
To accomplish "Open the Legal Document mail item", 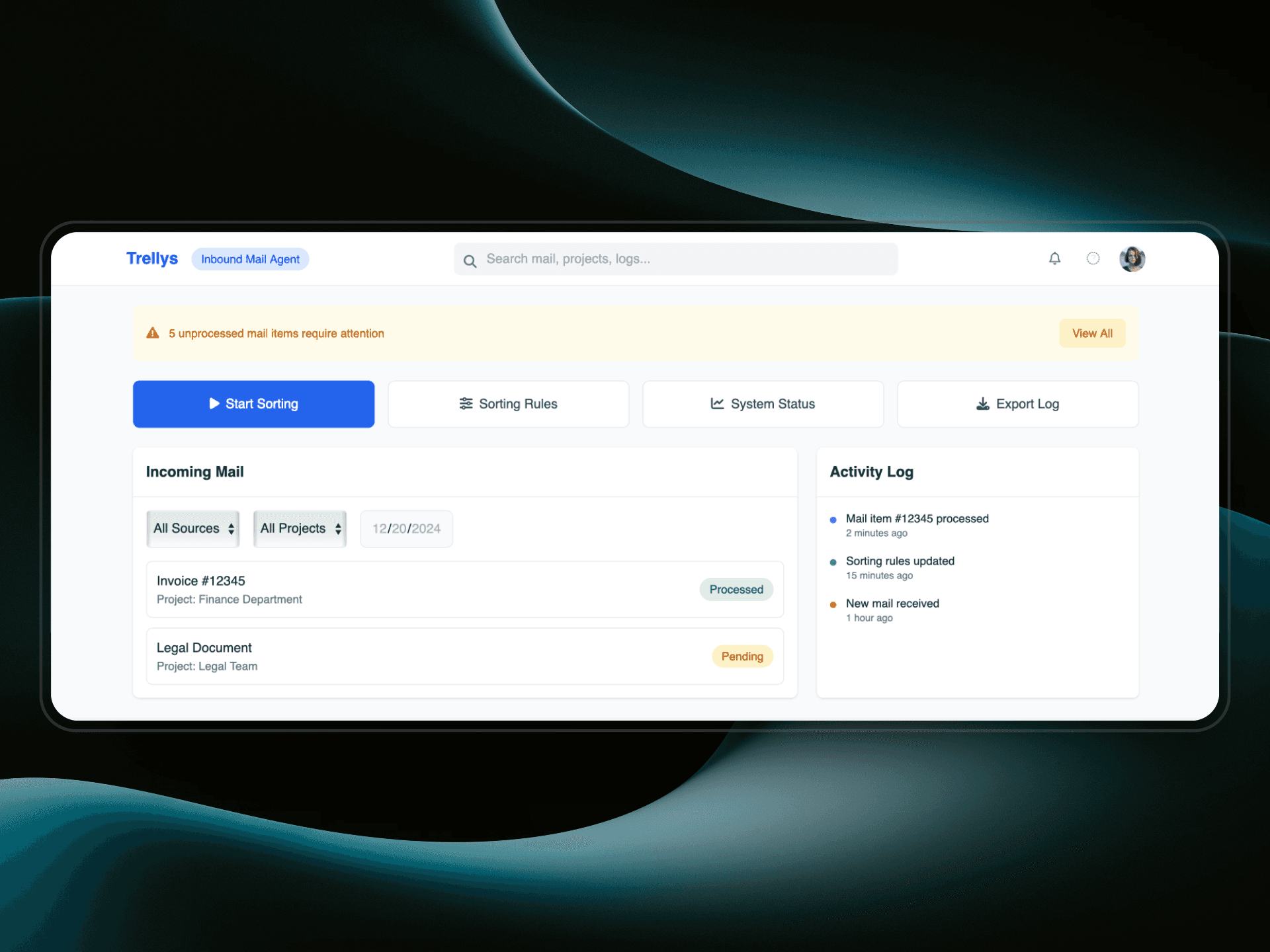I will pyautogui.click(x=423, y=656).
